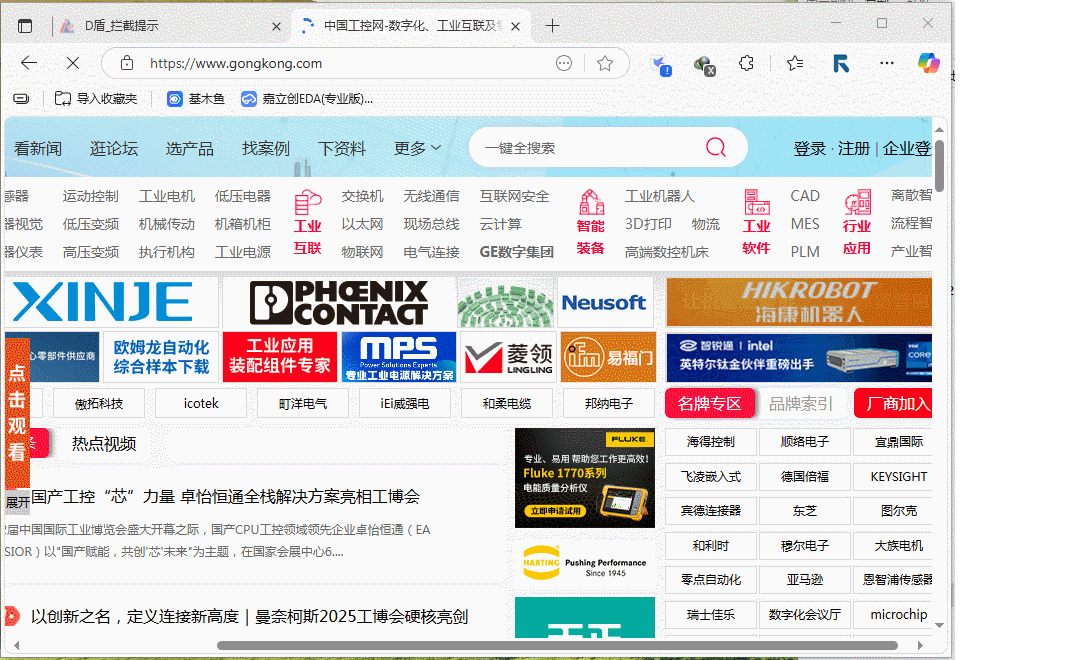
Task: Click the tab actions icon at top left
Action: (x=25, y=26)
